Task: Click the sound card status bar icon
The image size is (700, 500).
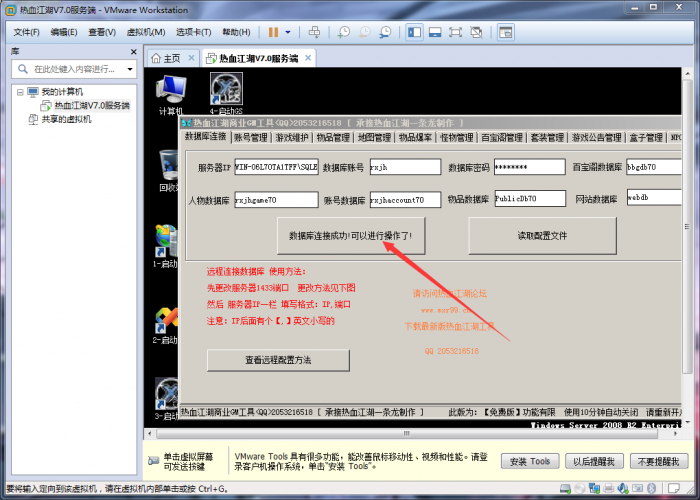Action: tap(623, 488)
